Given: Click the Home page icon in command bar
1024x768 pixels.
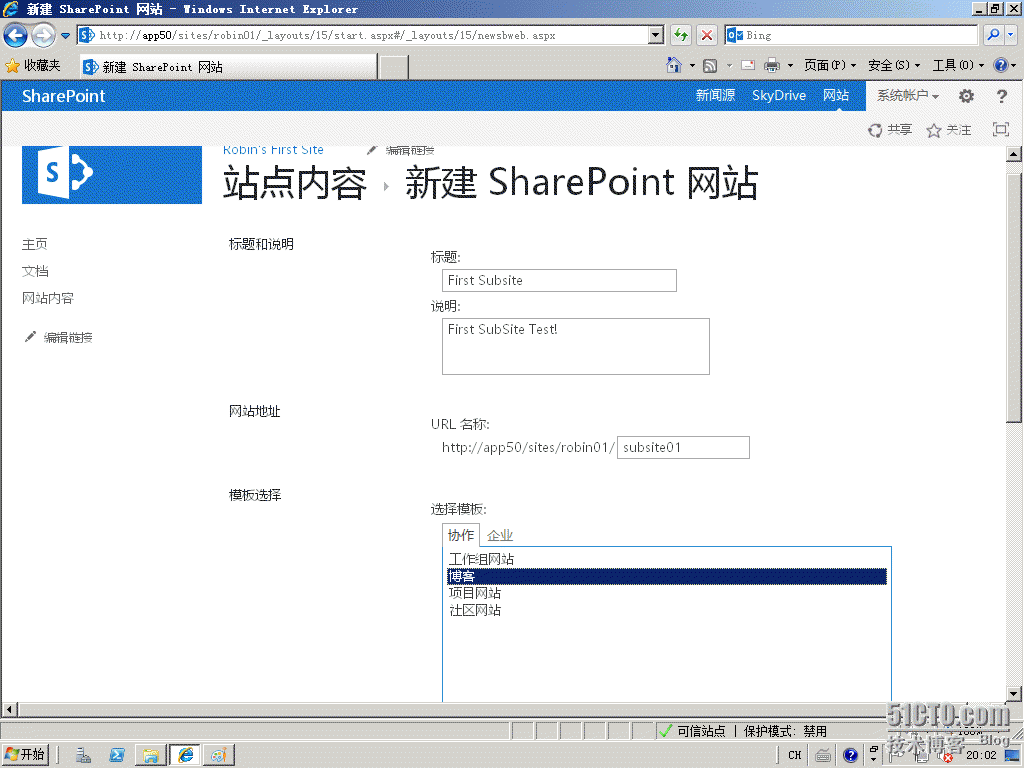Looking at the screenshot, I should click(x=673, y=65).
